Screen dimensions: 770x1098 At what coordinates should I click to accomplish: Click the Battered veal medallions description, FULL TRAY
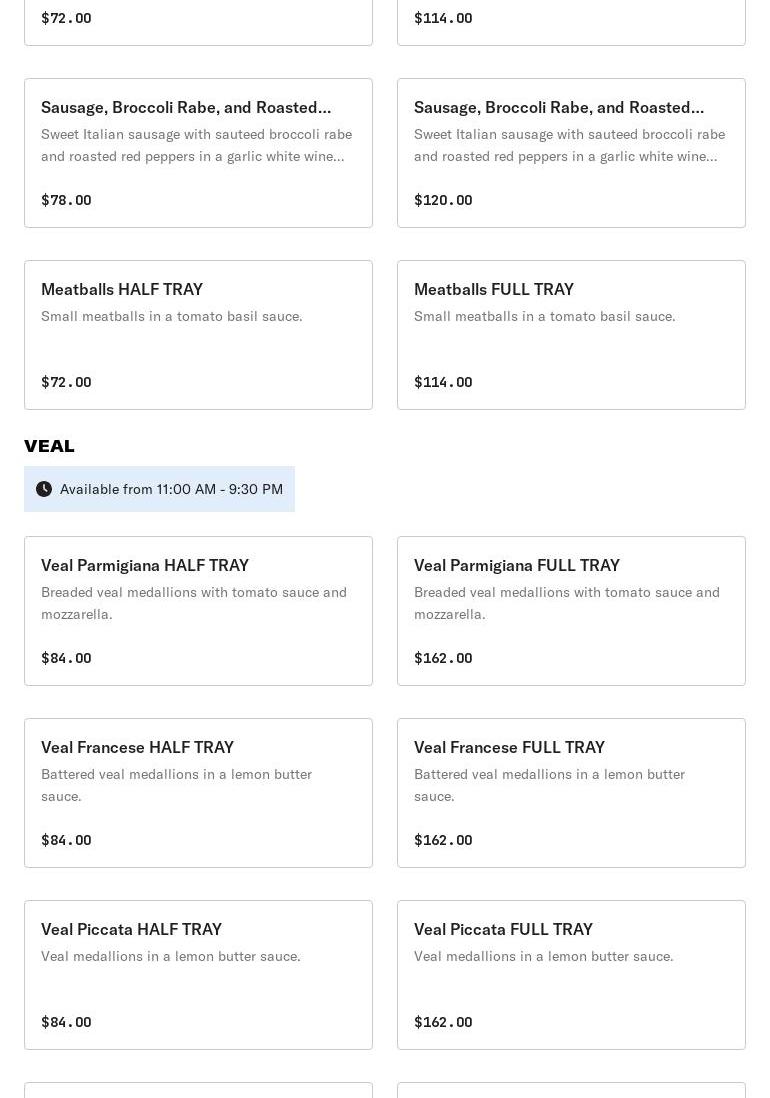pyautogui.click(x=549, y=785)
